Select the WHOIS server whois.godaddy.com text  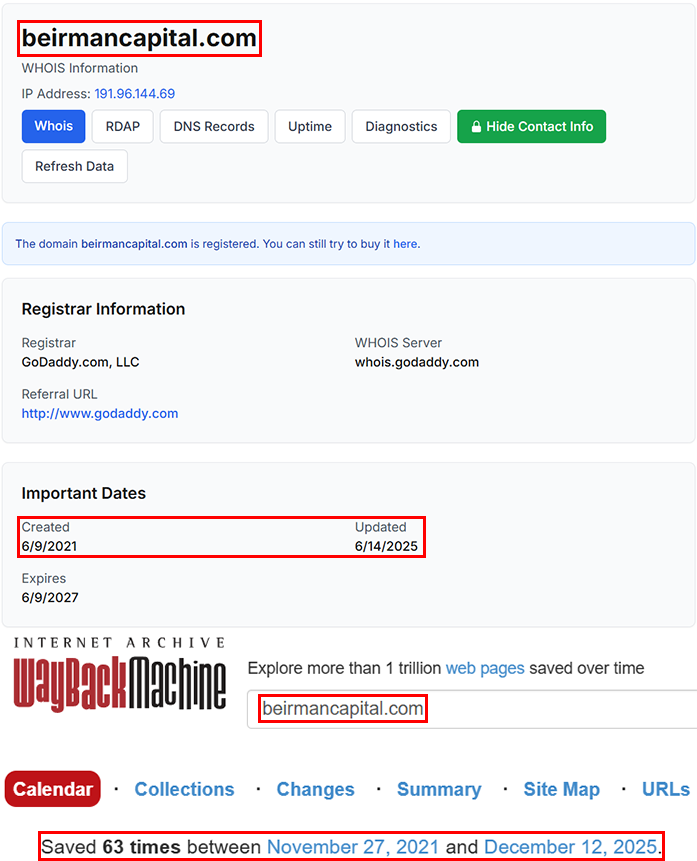point(417,362)
